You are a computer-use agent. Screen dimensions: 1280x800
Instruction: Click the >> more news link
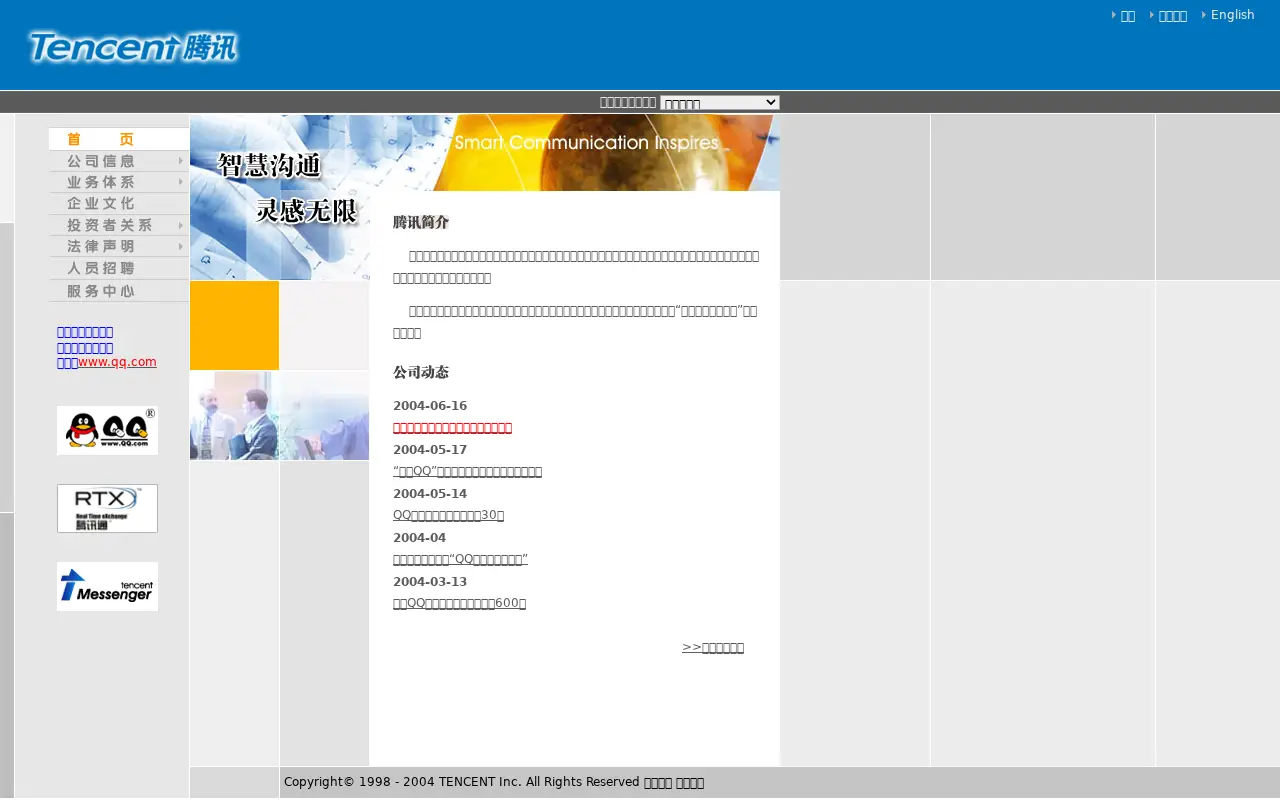[713, 648]
